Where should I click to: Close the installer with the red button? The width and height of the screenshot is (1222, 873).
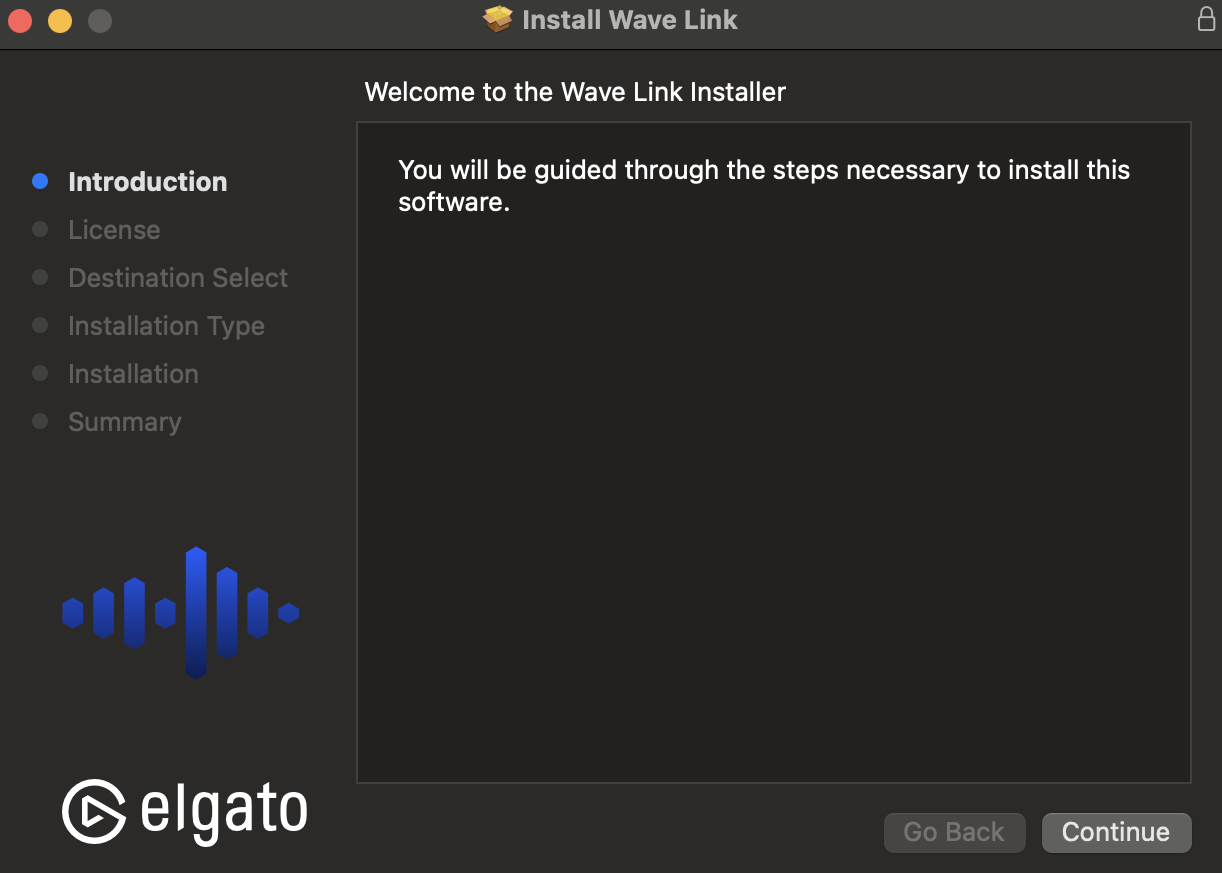click(x=20, y=20)
